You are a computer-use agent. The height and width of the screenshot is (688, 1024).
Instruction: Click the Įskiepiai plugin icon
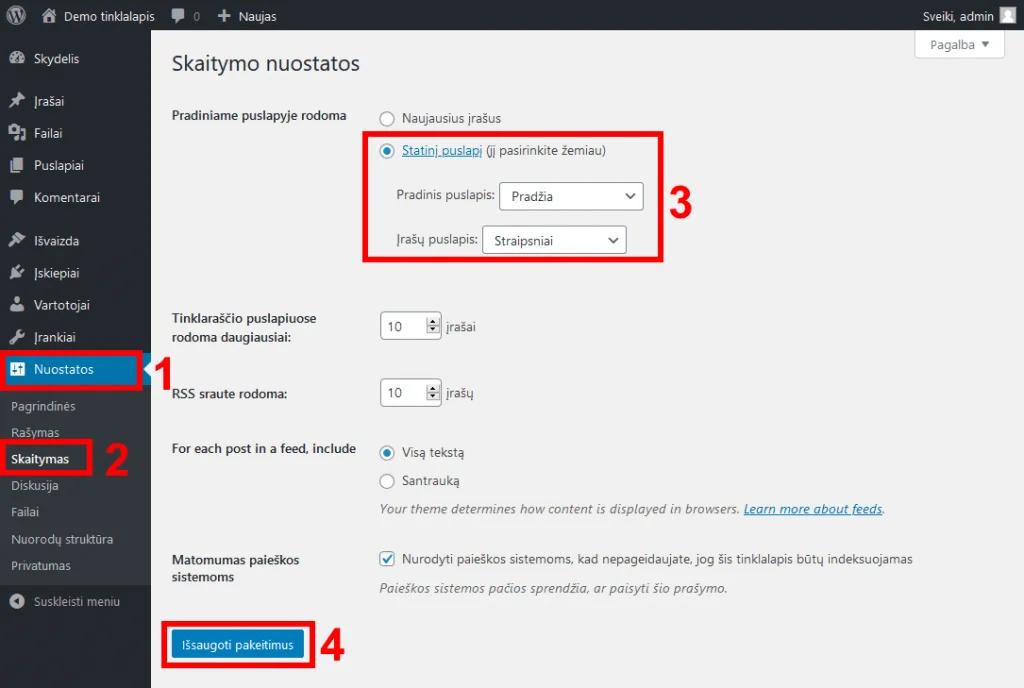click(x=17, y=272)
